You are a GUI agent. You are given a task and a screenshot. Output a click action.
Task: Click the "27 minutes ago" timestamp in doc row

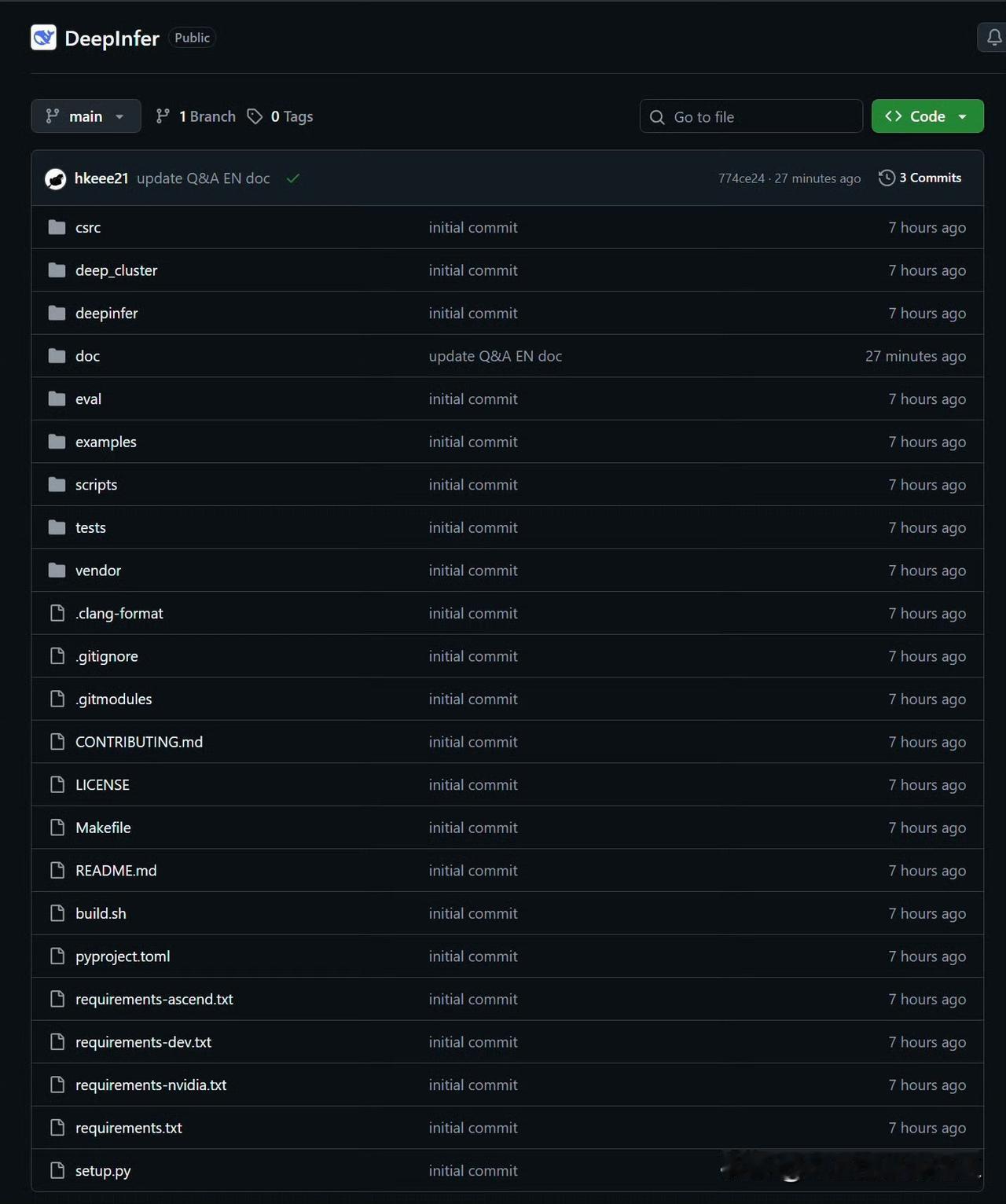916,356
